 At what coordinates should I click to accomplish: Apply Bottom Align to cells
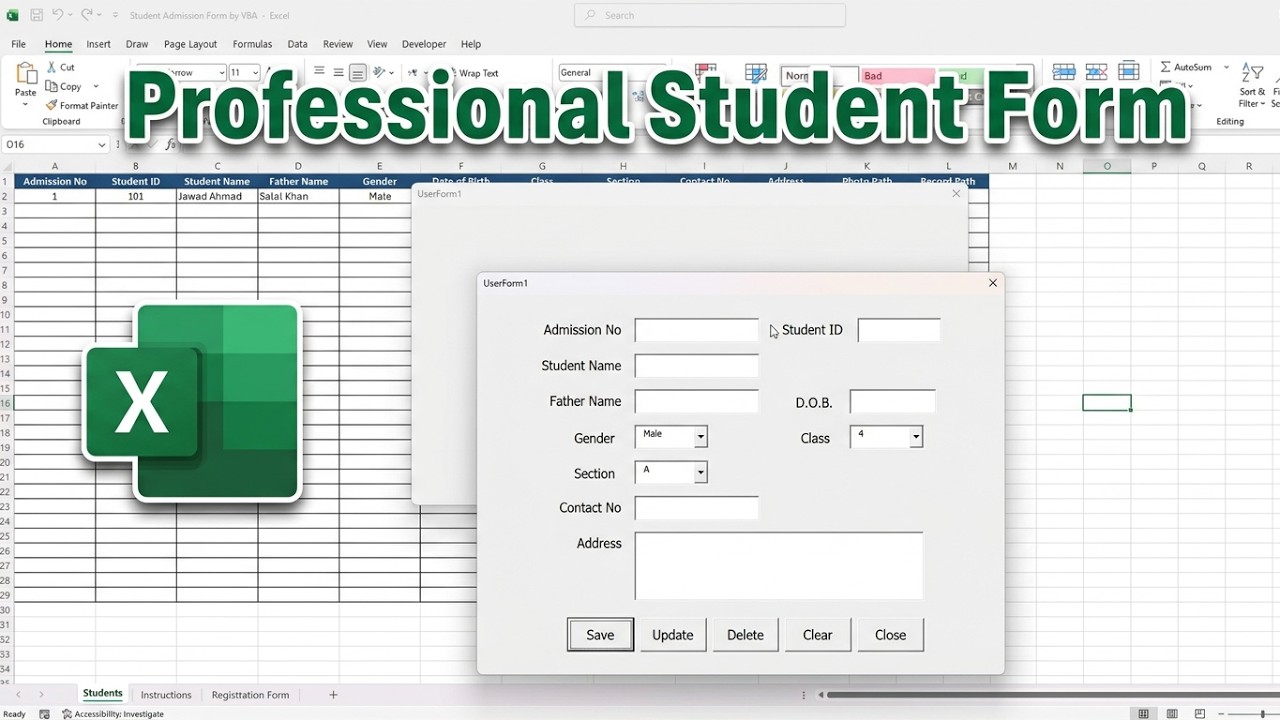pos(357,72)
